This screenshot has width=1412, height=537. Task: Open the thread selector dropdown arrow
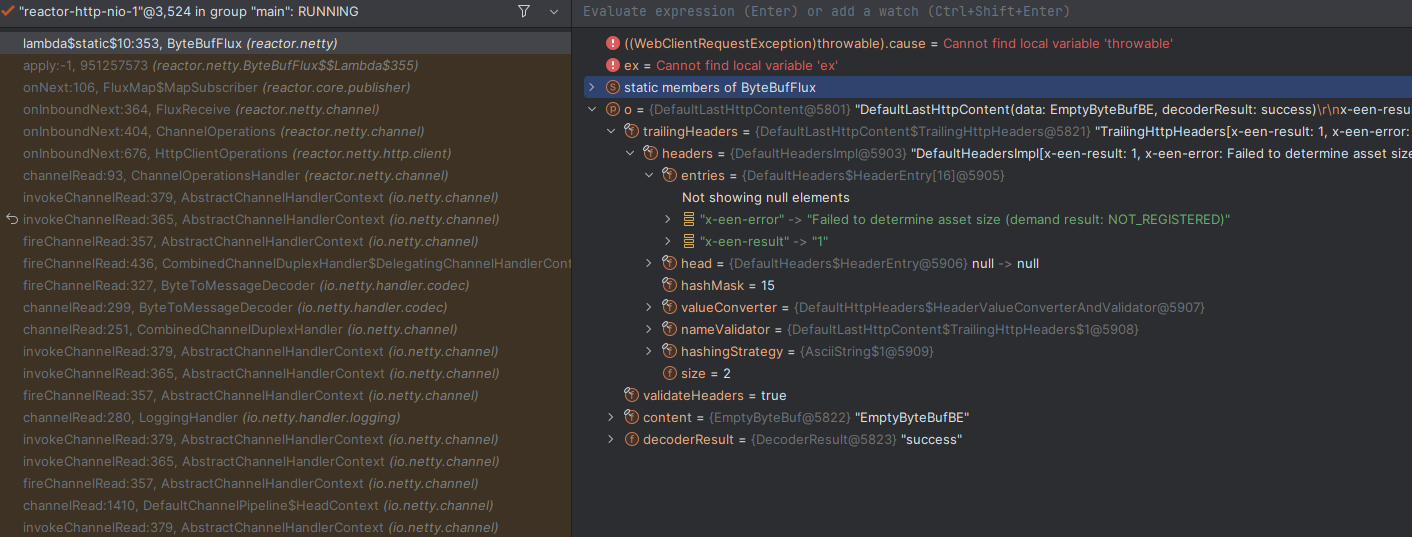[554, 12]
